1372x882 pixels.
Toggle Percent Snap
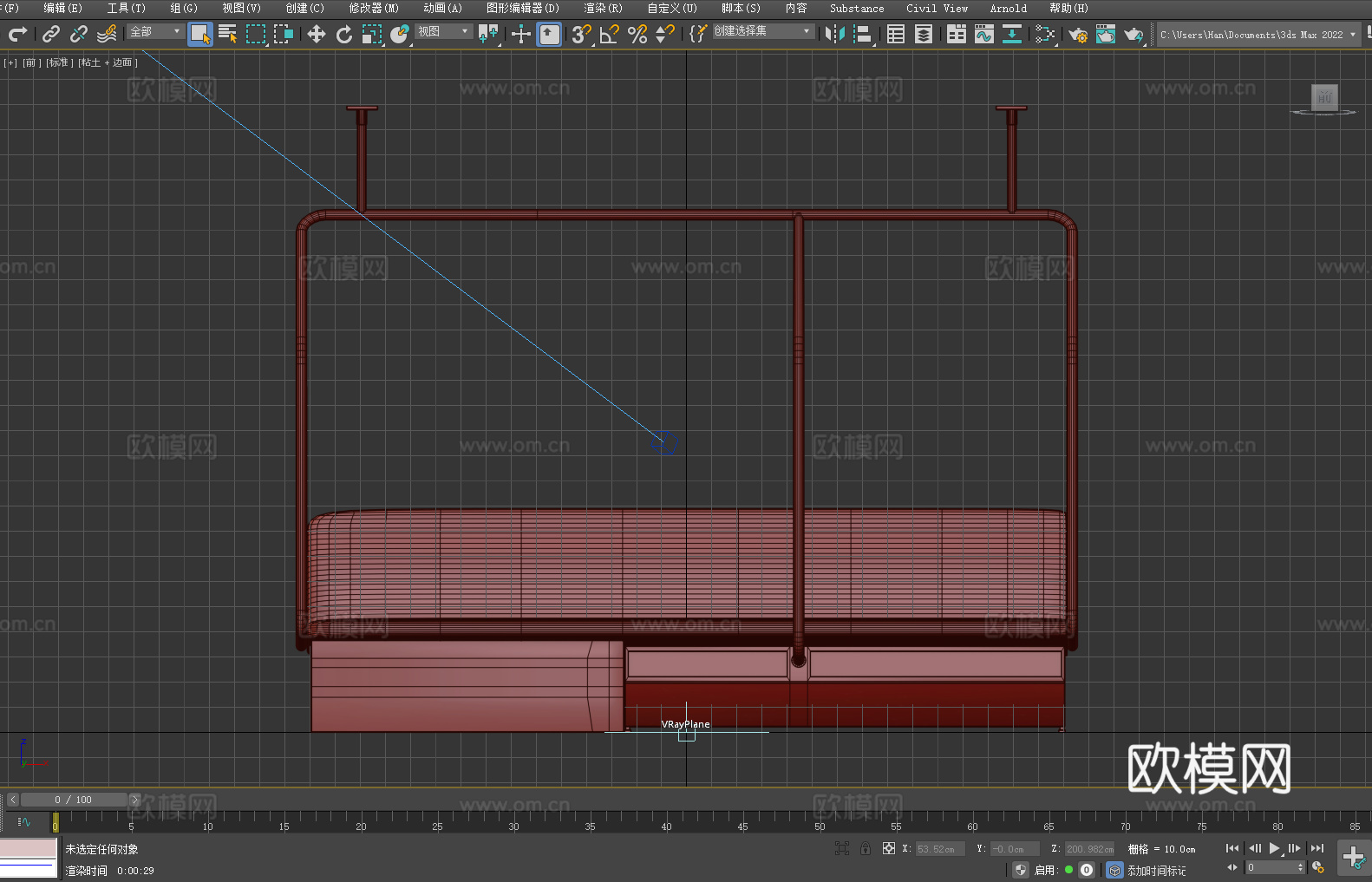[x=637, y=34]
